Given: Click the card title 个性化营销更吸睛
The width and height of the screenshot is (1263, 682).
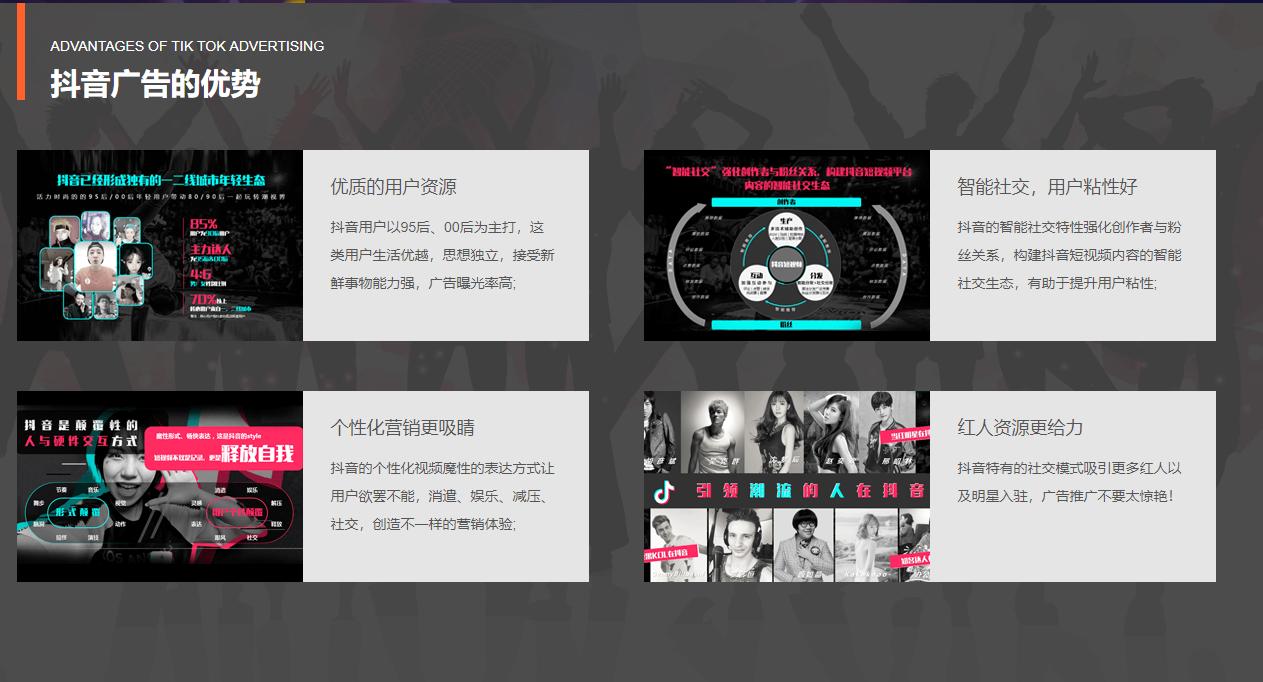Looking at the screenshot, I should coord(403,428).
